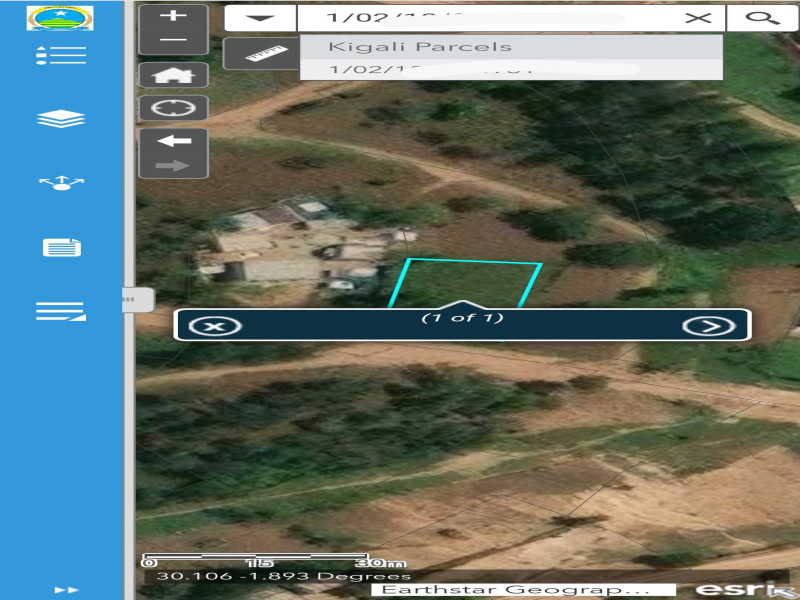The height and width of the screenshot is (600, 800).
Task: Expand the search source dropdown arrow
Action: [260, 18]
